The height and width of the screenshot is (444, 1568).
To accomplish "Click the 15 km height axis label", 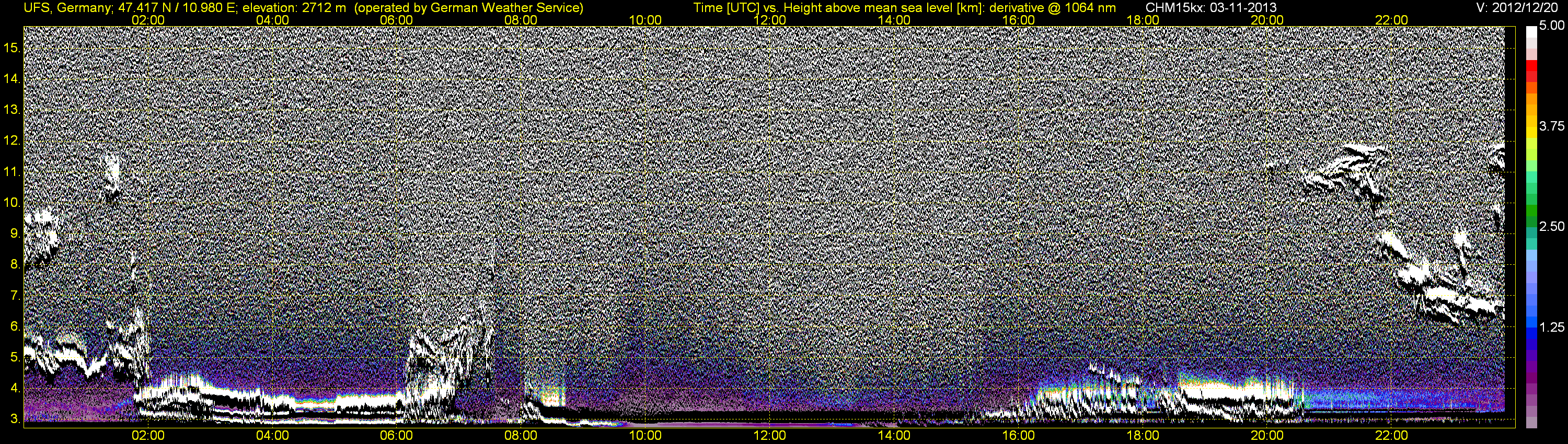I will (11, 47).
